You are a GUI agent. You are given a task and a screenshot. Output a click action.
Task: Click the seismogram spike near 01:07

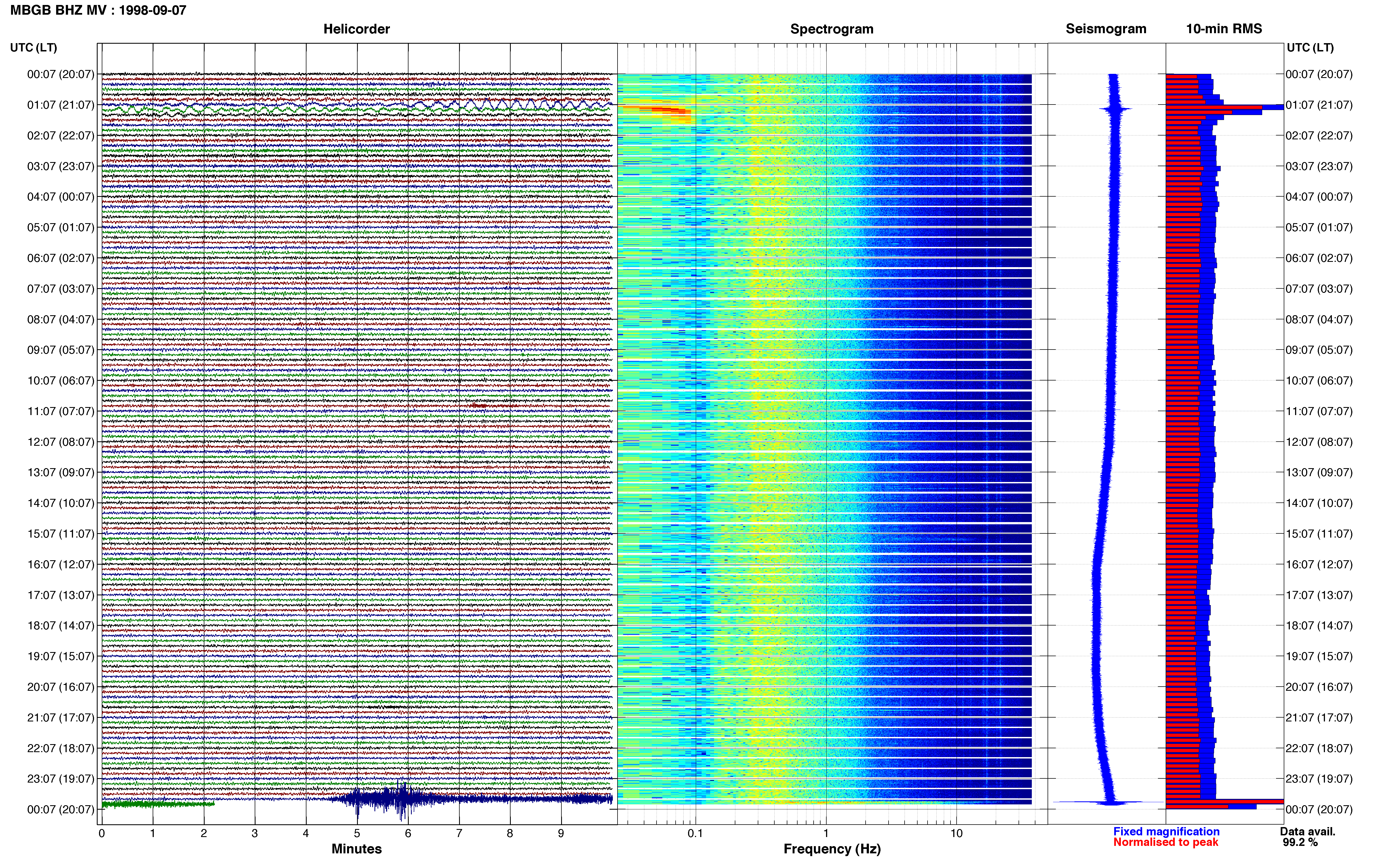(1115, 108)
